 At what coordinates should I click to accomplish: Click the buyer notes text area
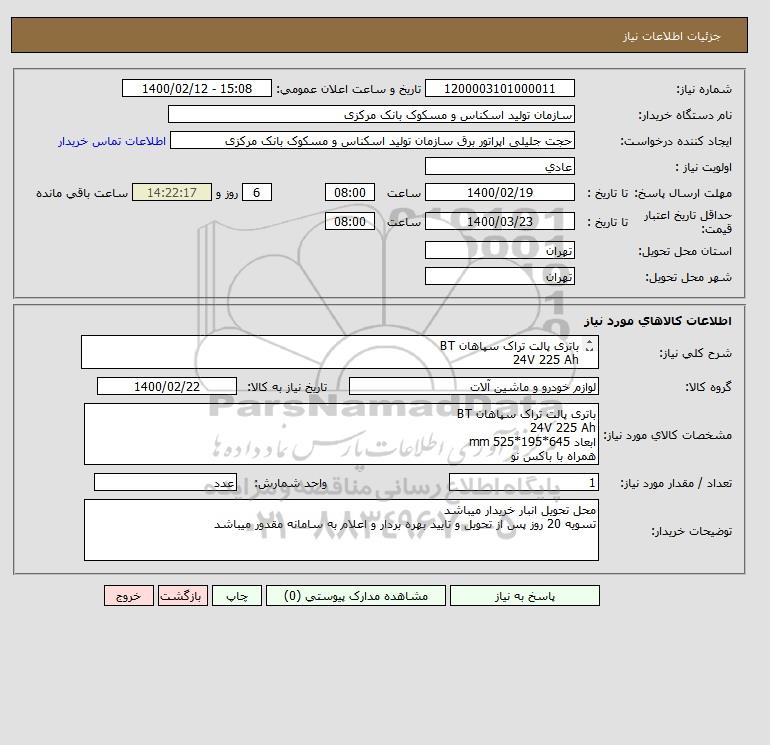point(341,530)
